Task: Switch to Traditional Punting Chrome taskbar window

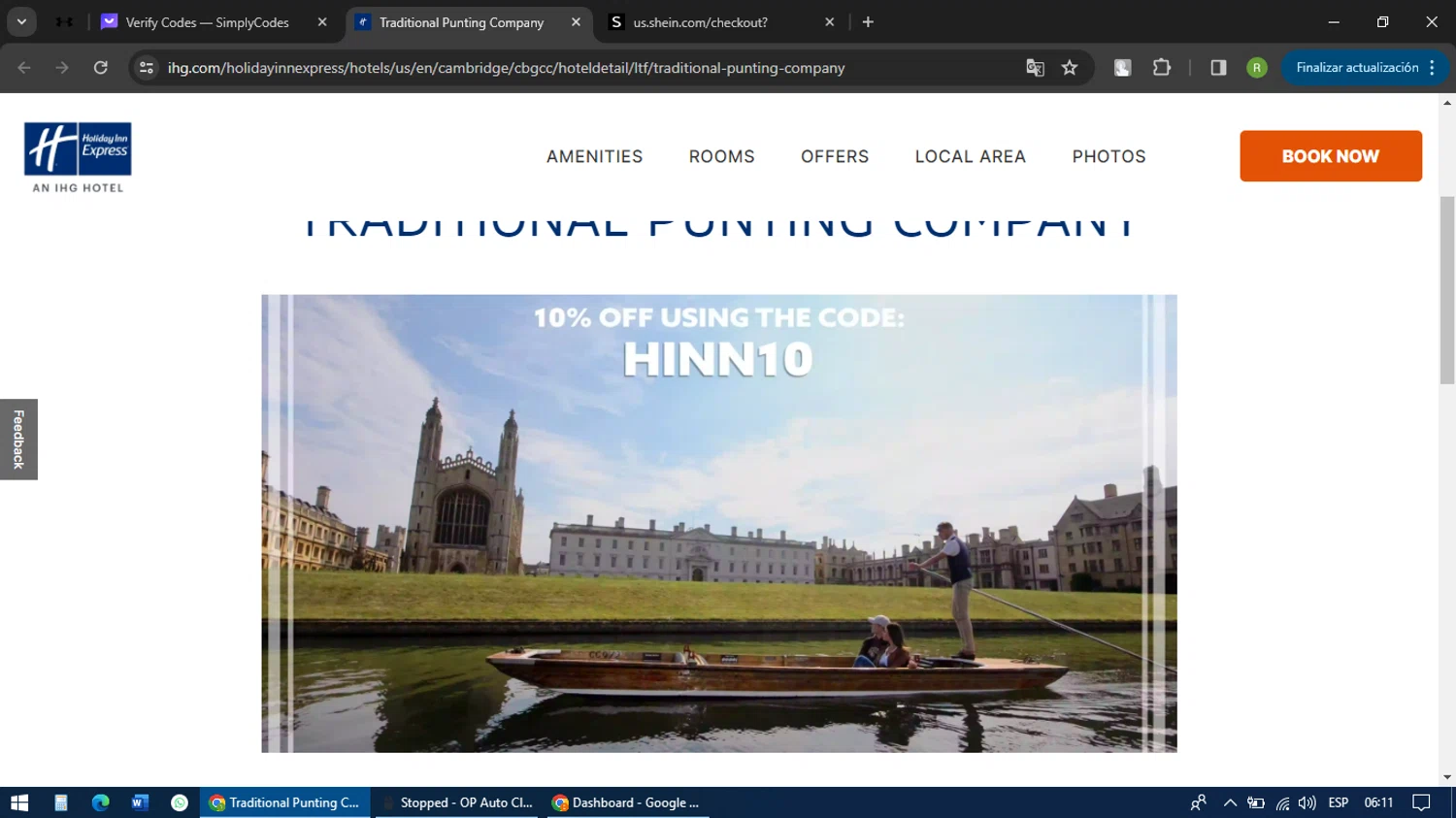Action: click(x=285, y=802)
